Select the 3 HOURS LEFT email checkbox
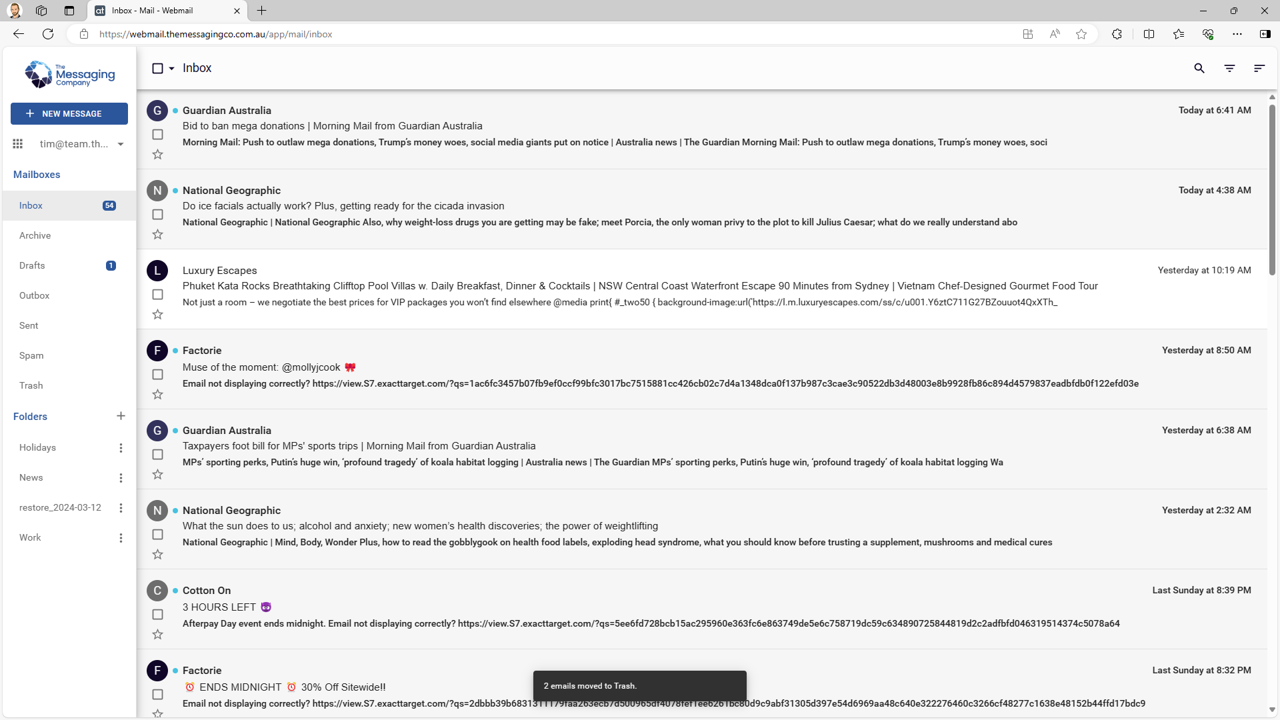This screenshot has height=720, width=1280. tap(157, 614)
